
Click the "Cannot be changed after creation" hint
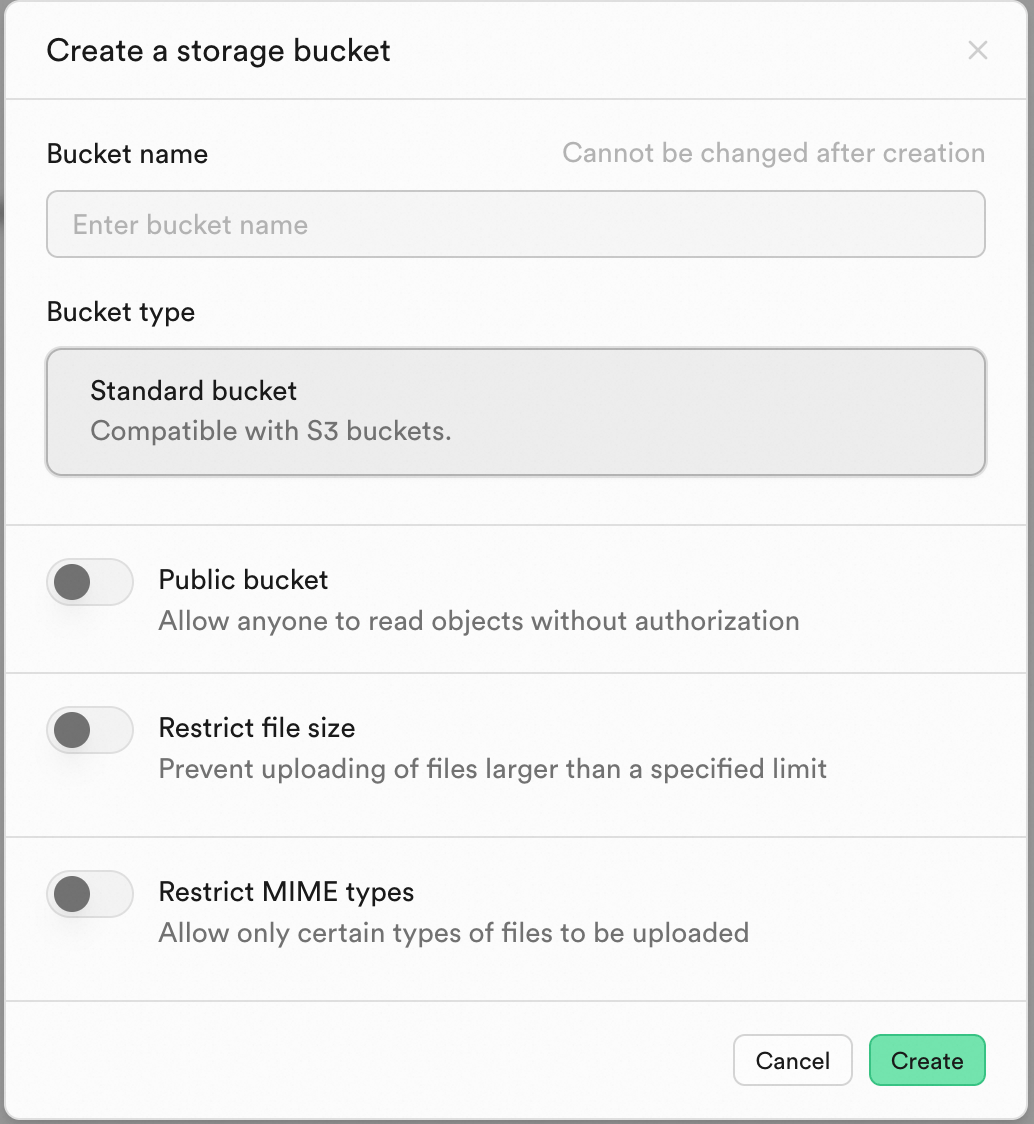click(x=773, y=153)
